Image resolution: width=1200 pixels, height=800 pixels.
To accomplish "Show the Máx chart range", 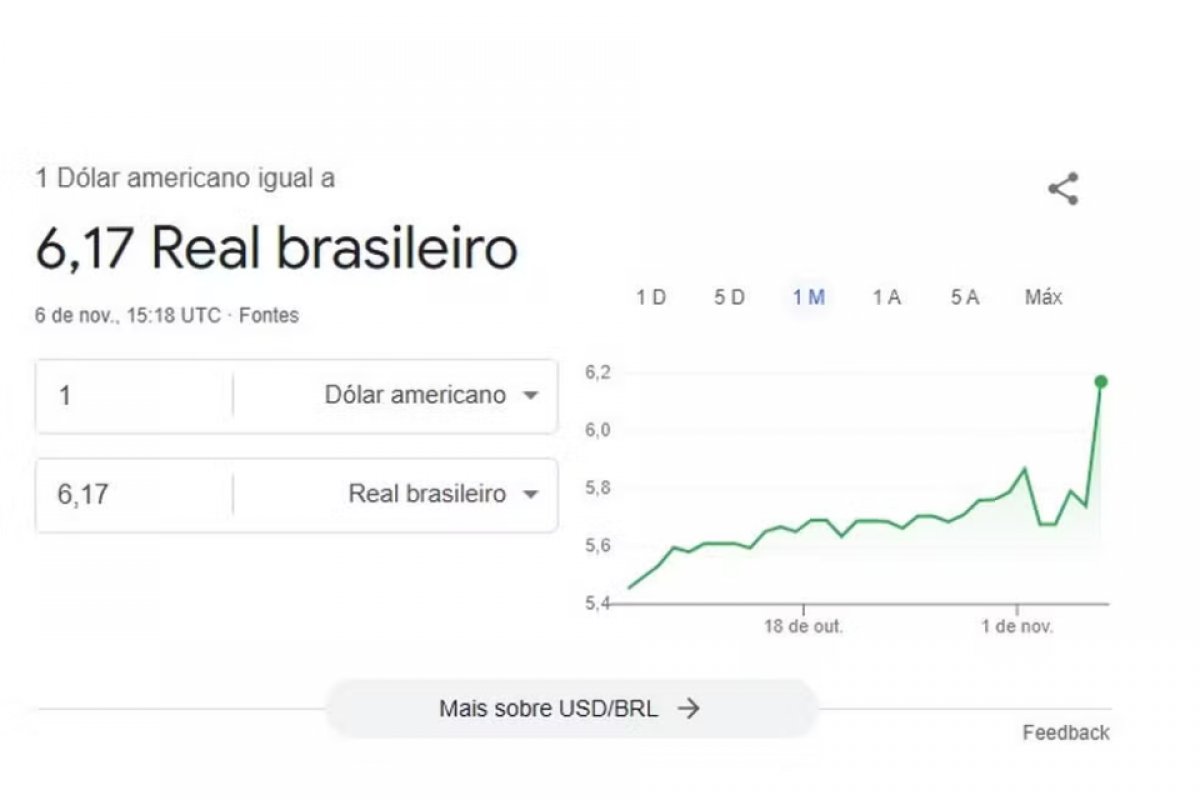I will (1043, 297).
